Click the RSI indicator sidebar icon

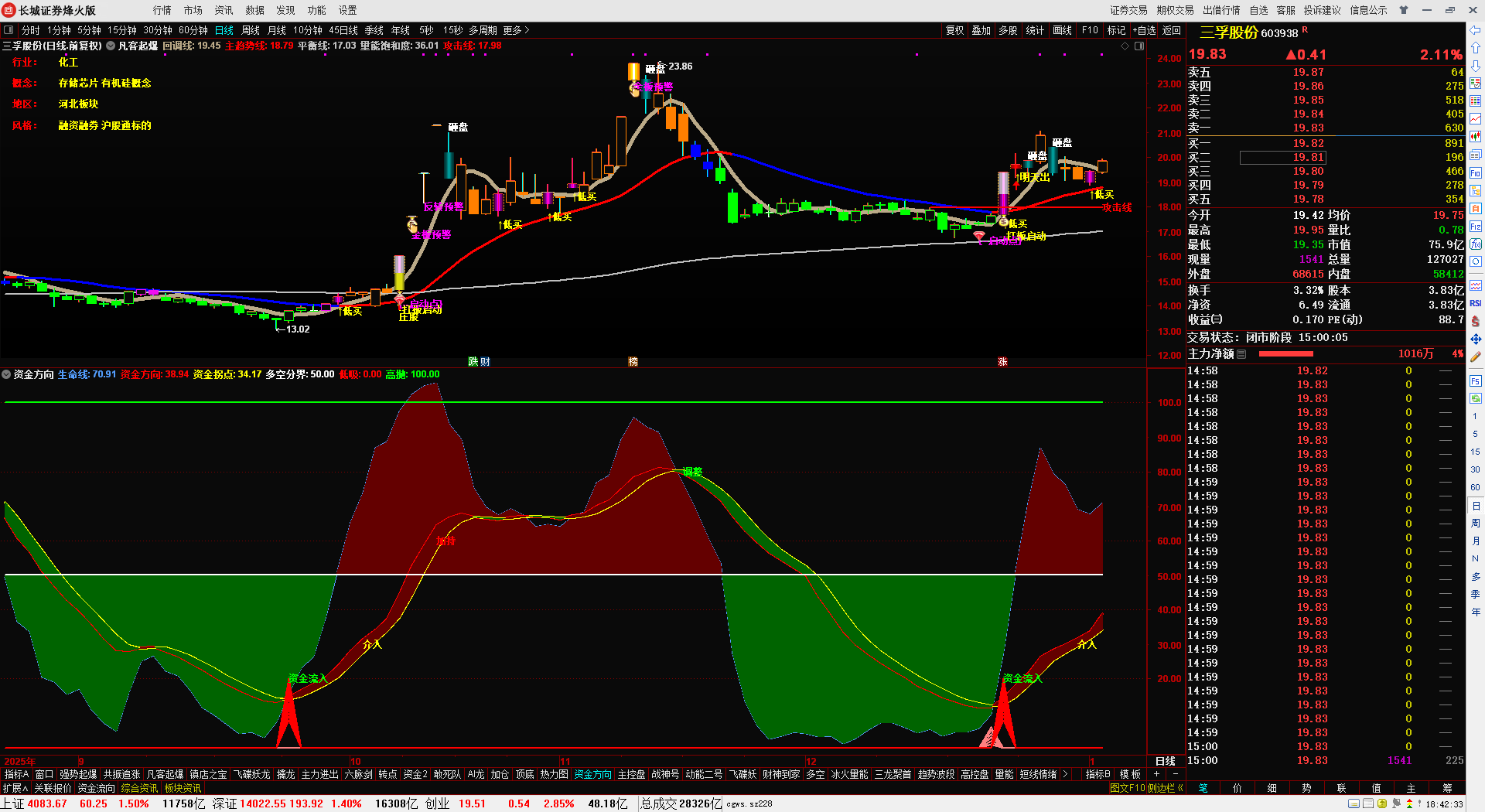(x=1476, y=303)
